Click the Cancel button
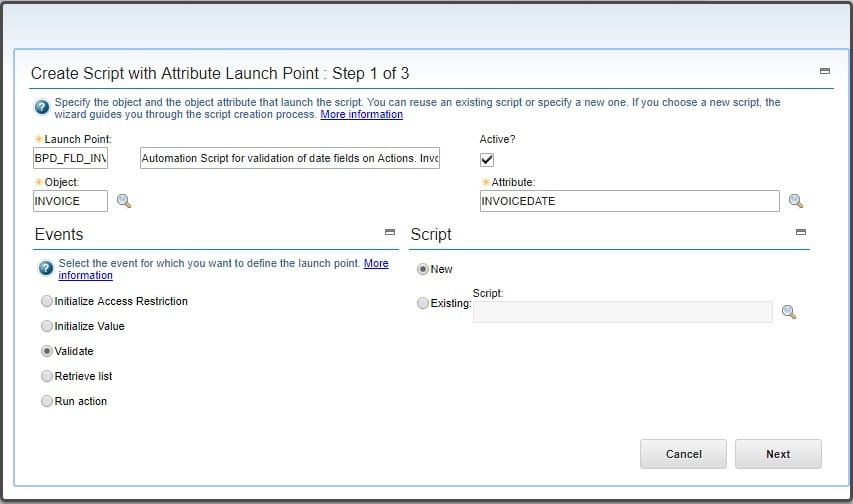Screen dimensions: 853x504 683,454
